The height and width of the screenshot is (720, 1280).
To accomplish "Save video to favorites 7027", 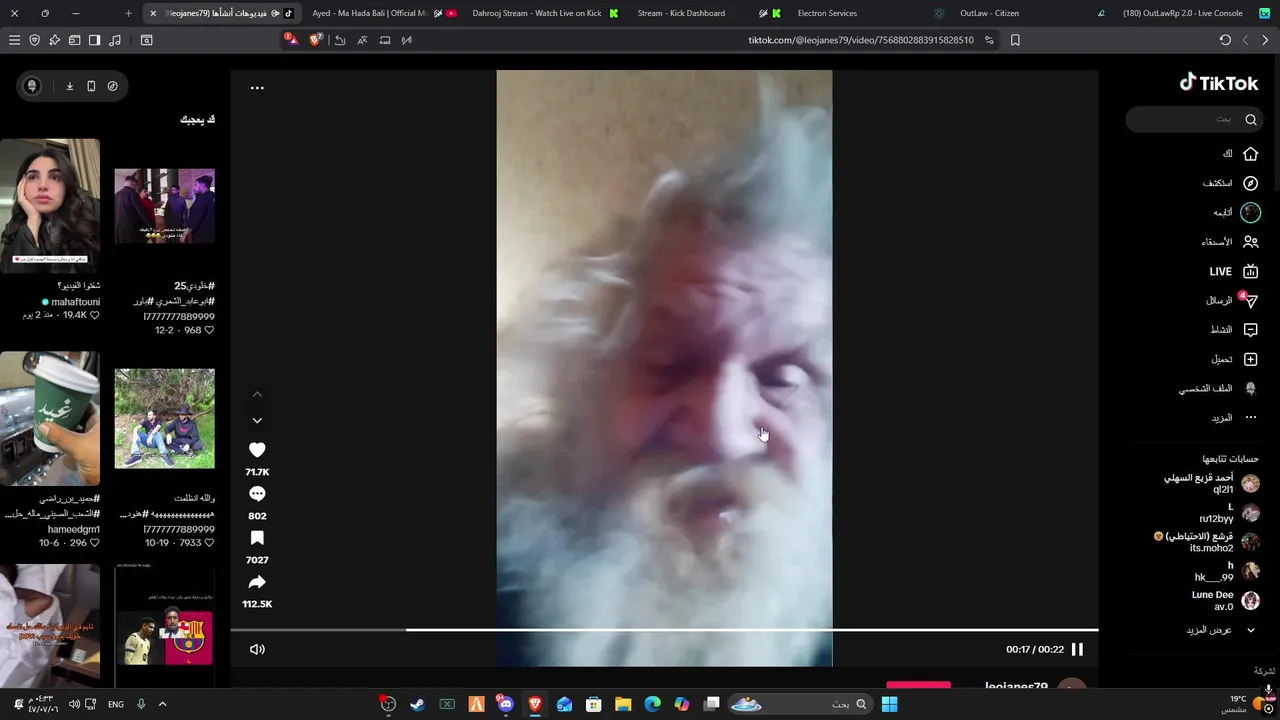I will click(x=257, y=538).
